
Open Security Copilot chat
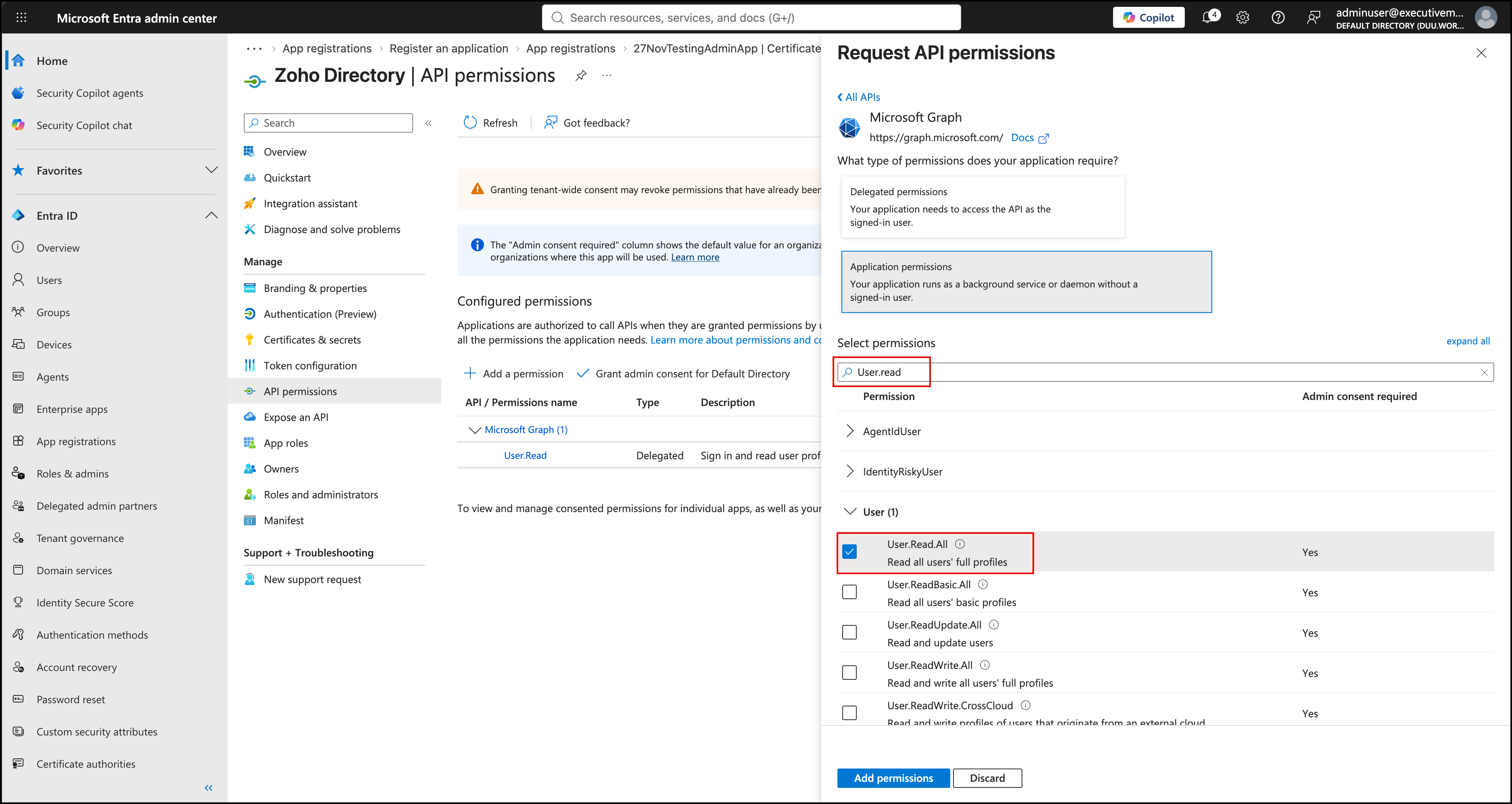[x=84, y=125]
